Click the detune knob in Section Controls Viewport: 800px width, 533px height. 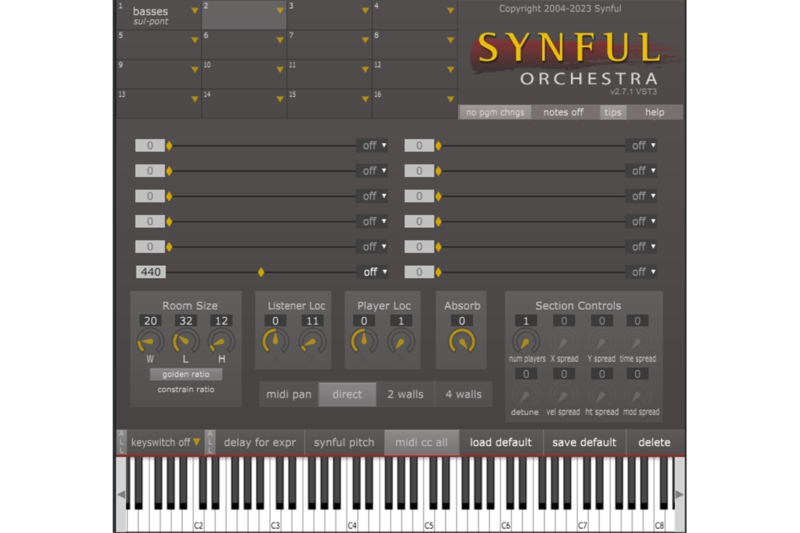pos(526,395)
